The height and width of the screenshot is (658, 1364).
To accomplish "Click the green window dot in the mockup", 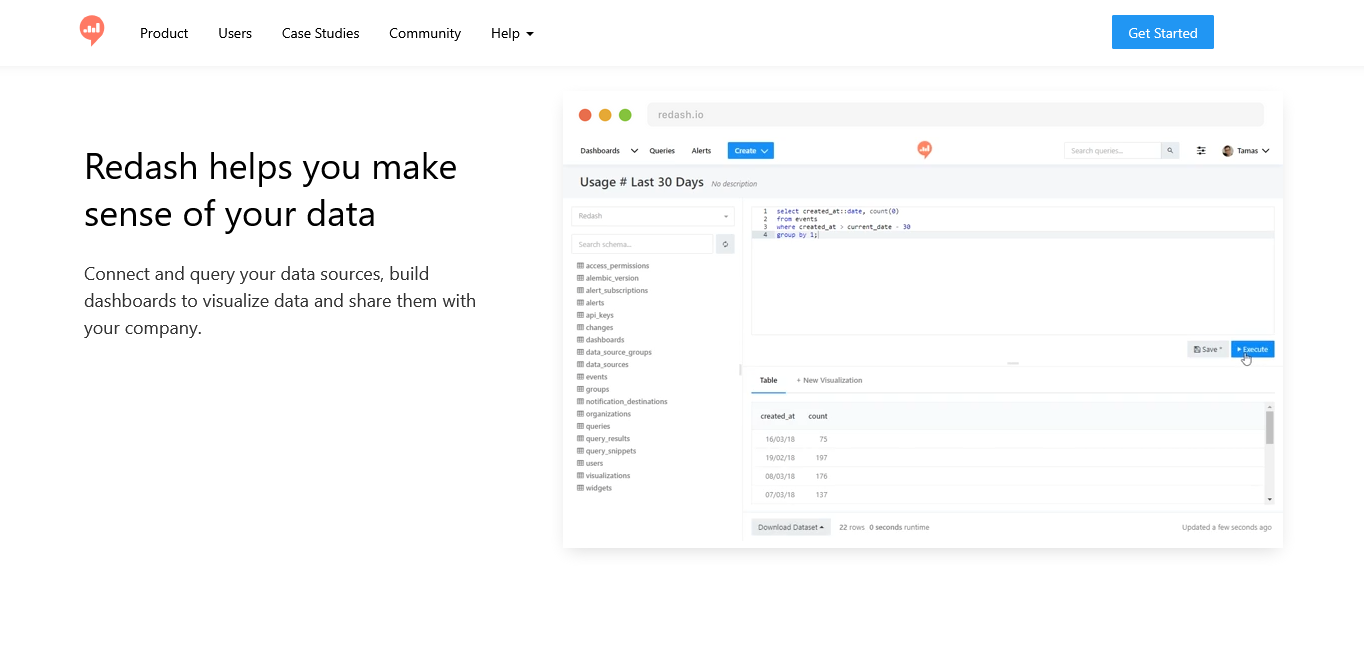I will coord(625,115).
